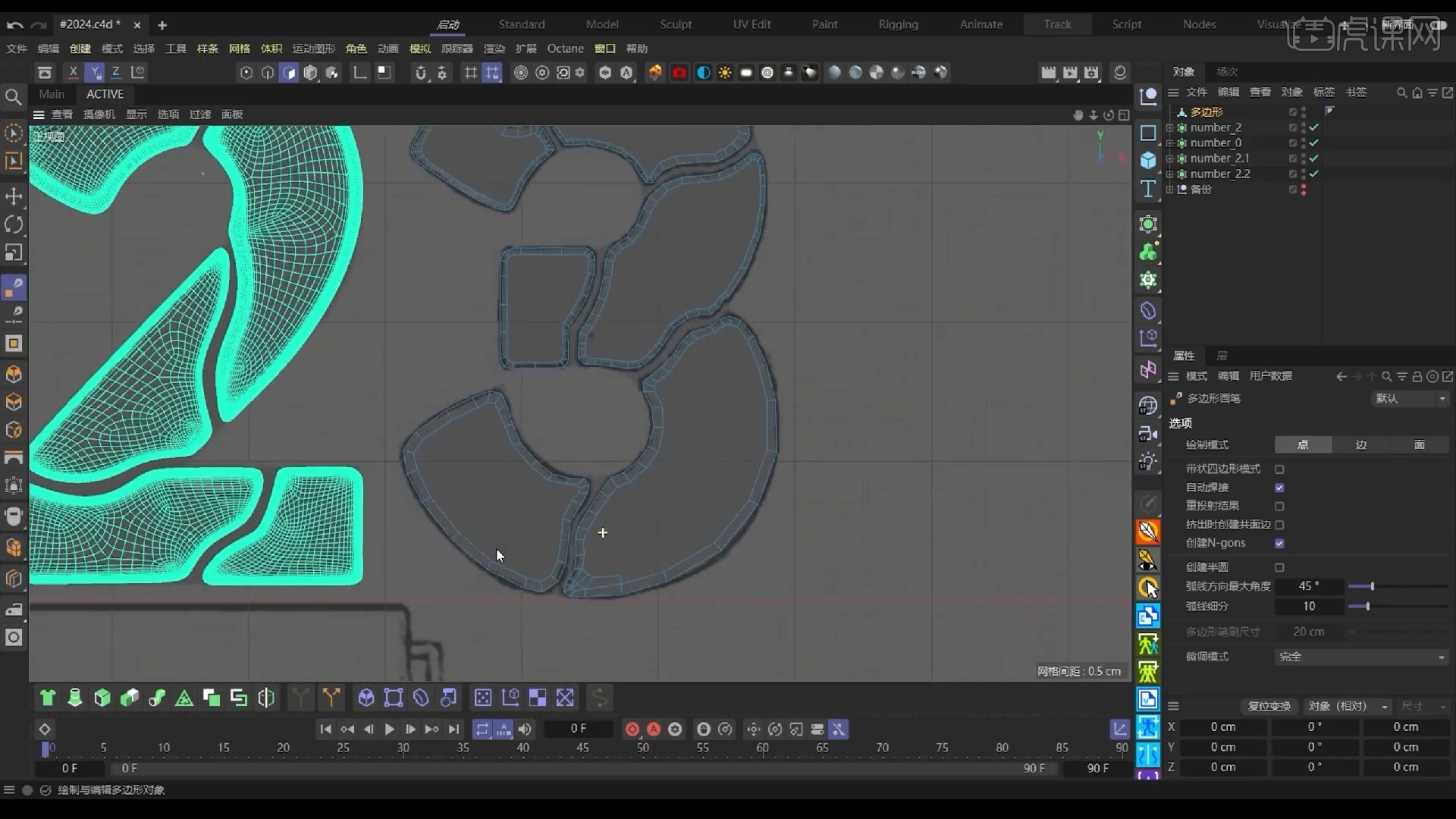Click the attribute manager back arrow

tap(1341, 377)
